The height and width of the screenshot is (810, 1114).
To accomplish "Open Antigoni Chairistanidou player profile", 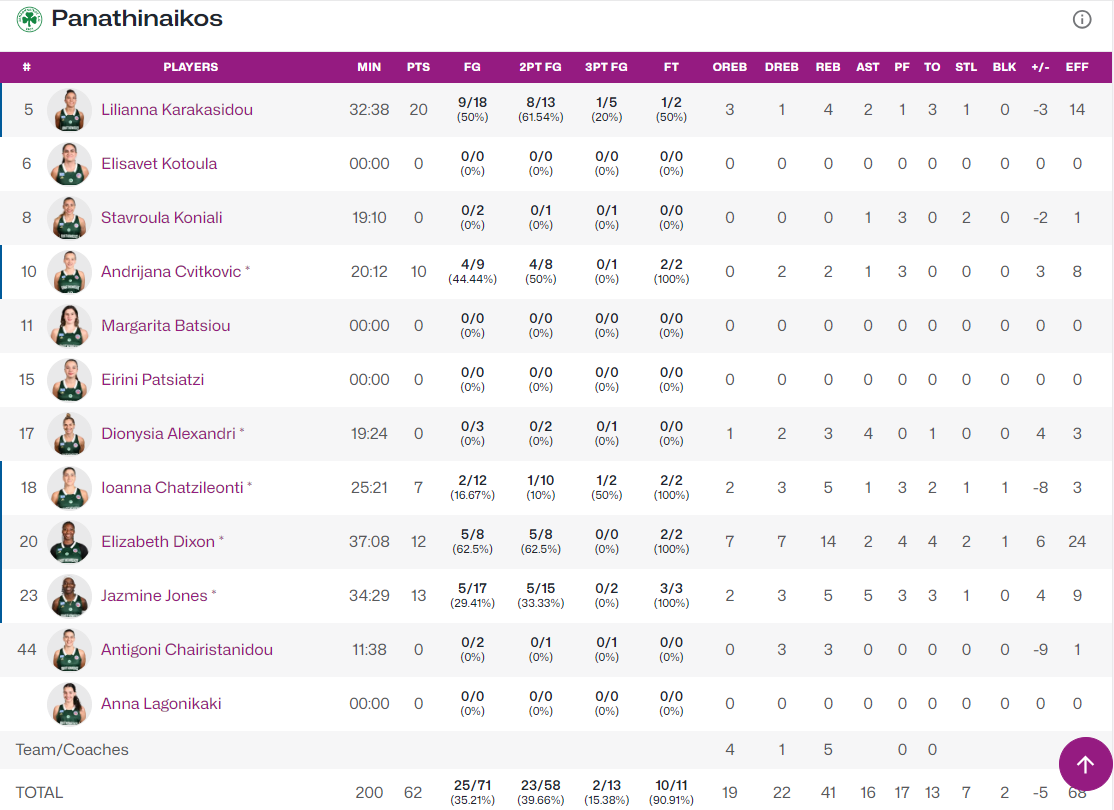I will click(187, 649).
